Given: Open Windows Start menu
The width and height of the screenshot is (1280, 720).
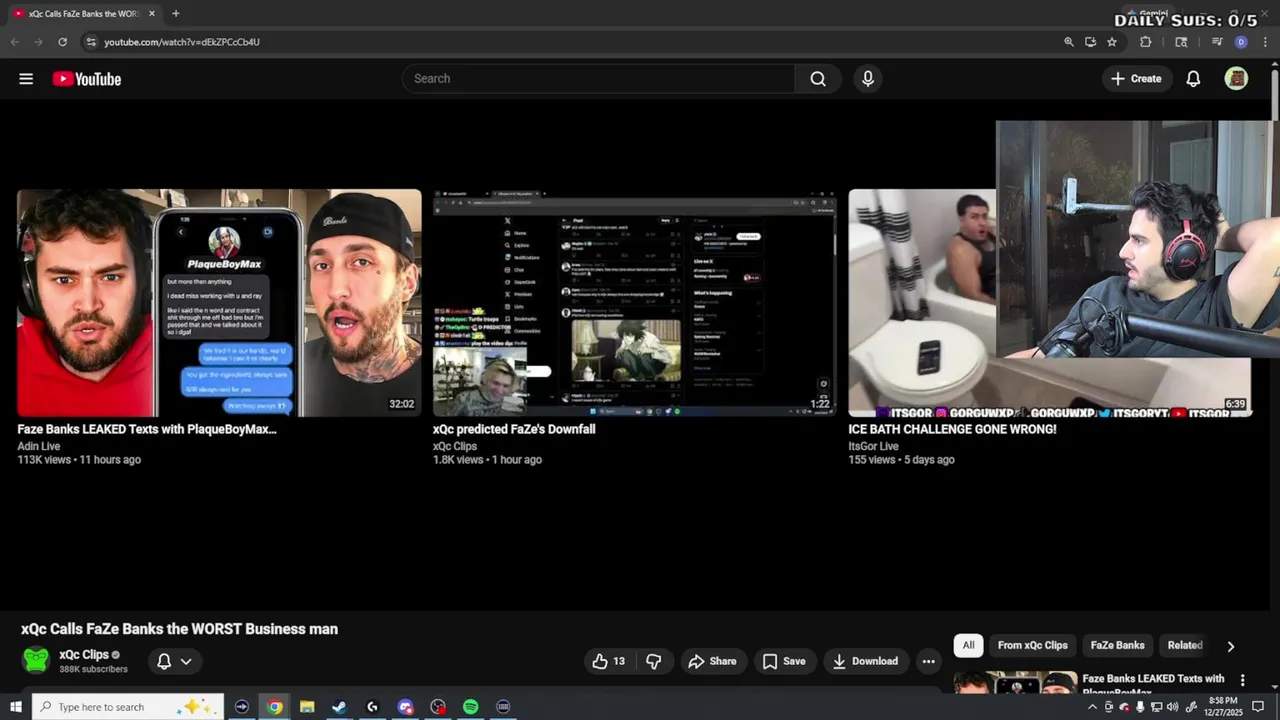Looking at the screenshot, I should 16,707.
